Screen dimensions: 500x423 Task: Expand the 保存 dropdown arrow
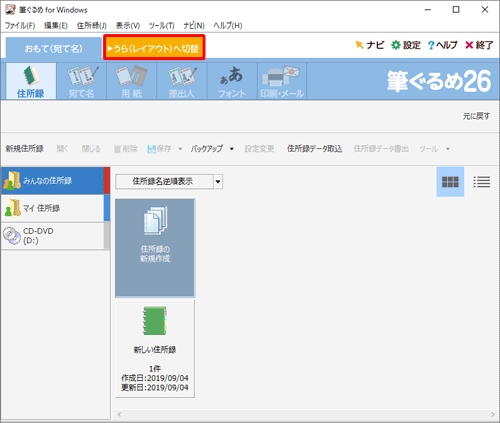coord(180,149)
